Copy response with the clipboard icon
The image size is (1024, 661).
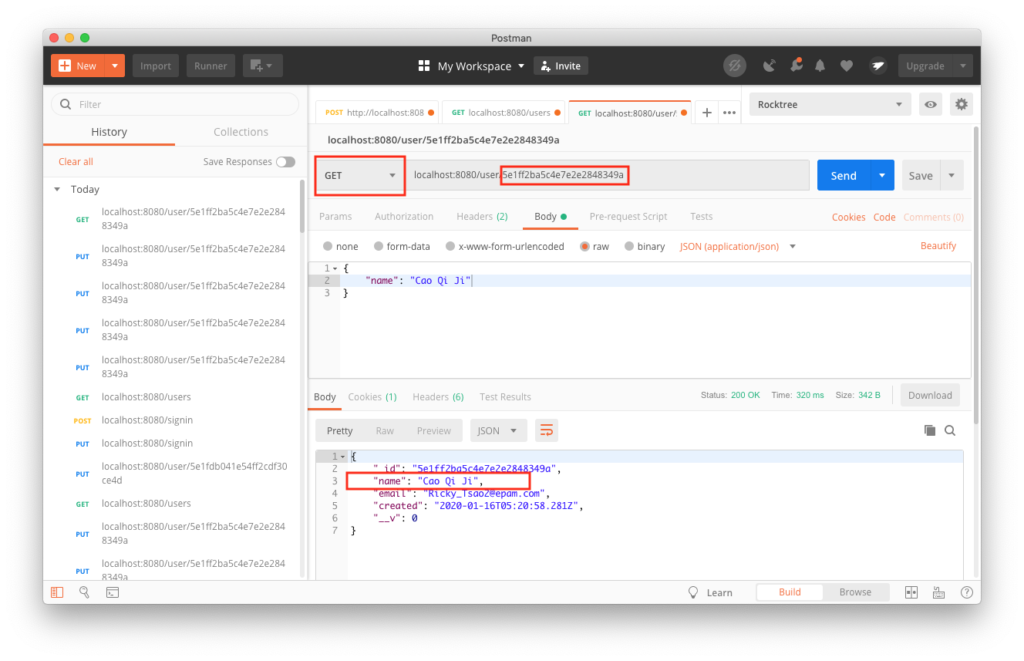click(929, 430)
